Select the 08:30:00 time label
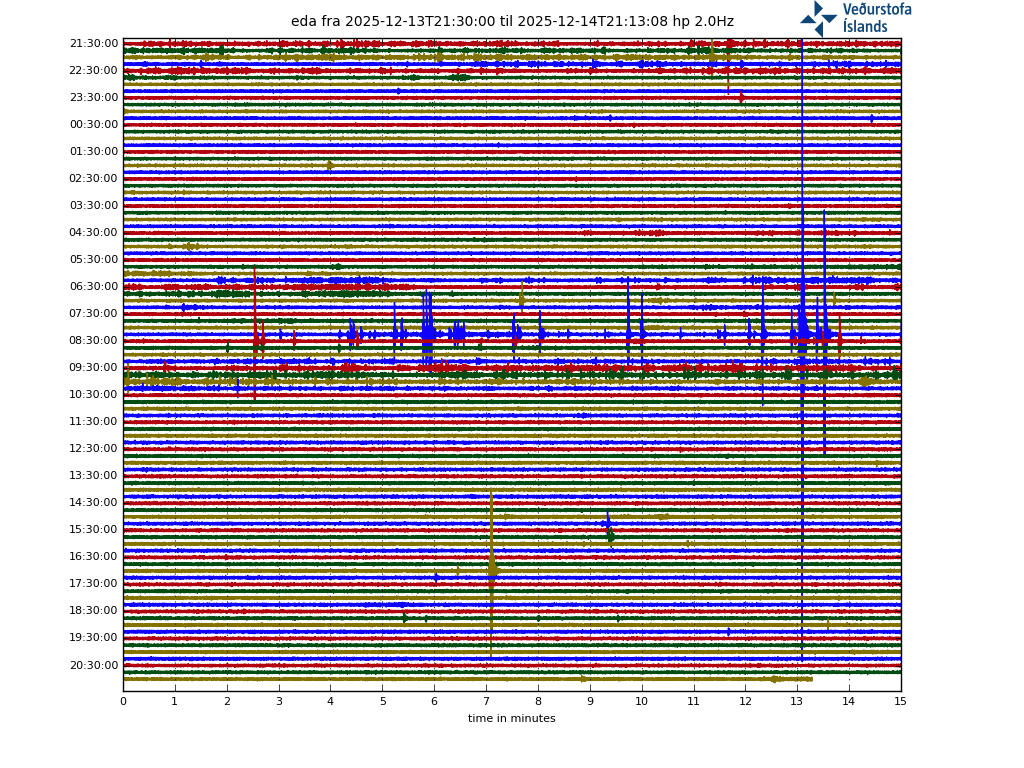 tap(94, 341)
